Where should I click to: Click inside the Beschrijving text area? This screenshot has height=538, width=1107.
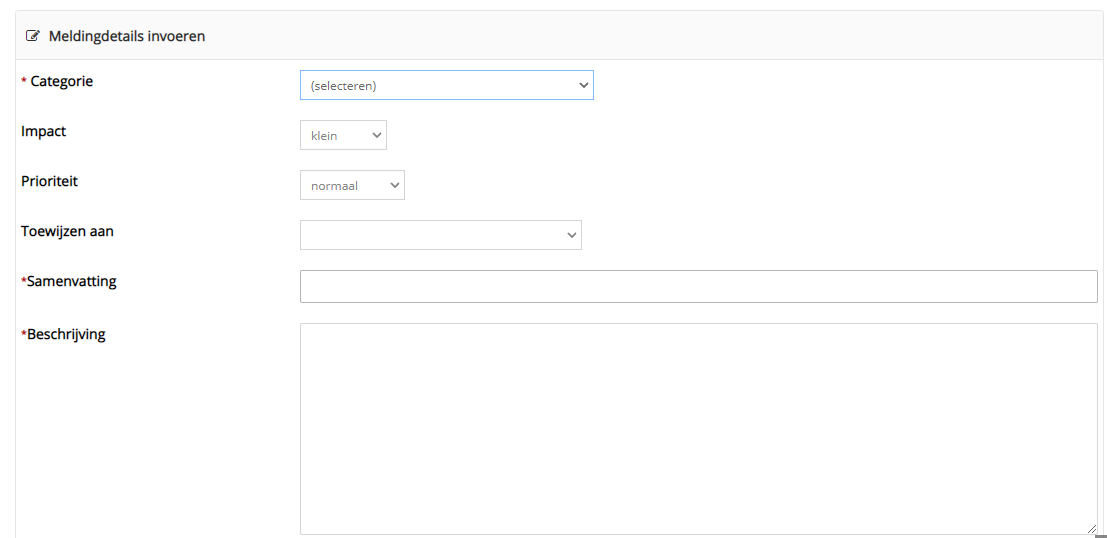tap(698, 428)
